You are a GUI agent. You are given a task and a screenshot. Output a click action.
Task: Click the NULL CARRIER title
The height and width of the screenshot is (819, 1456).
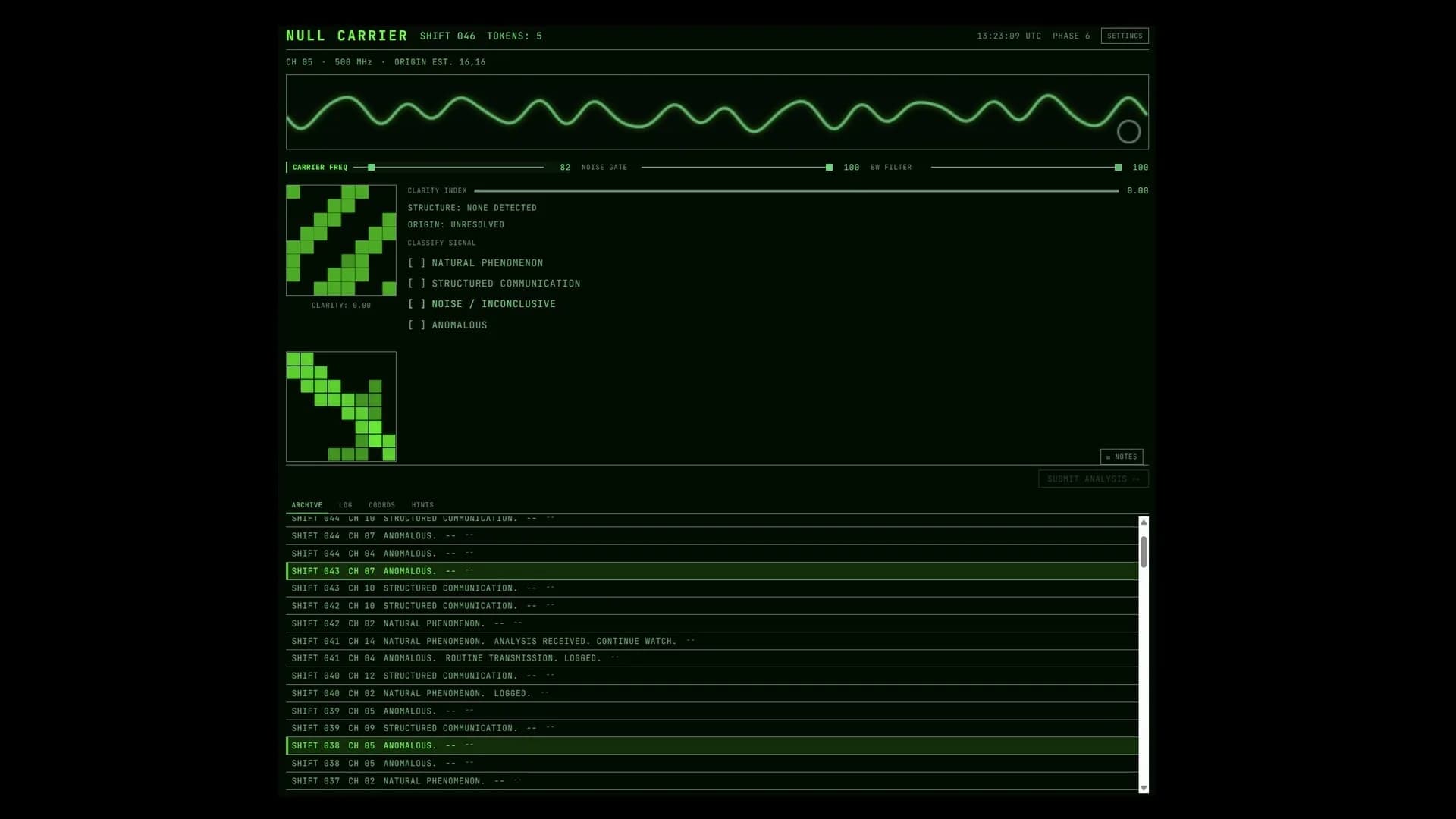[x=347, y=36]
